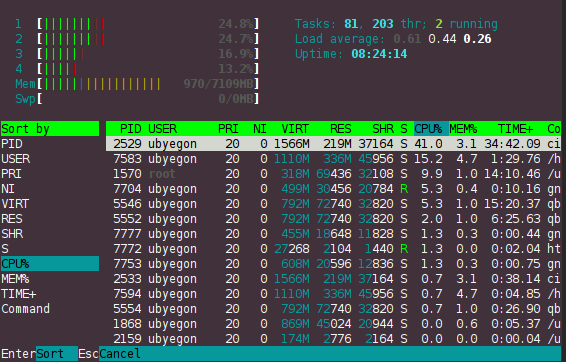The image size is (566, 362).
Task: Select USER in Sort by list
Action: pos(50,159)
